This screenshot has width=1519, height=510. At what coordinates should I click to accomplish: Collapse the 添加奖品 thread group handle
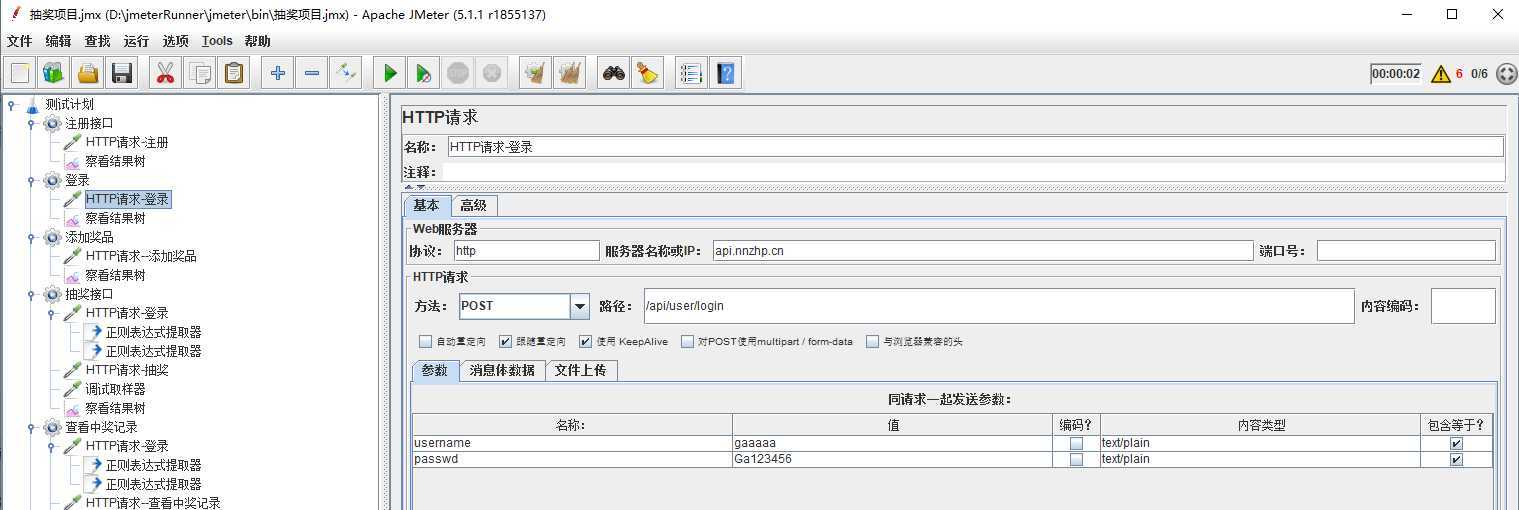coord(31,238)
